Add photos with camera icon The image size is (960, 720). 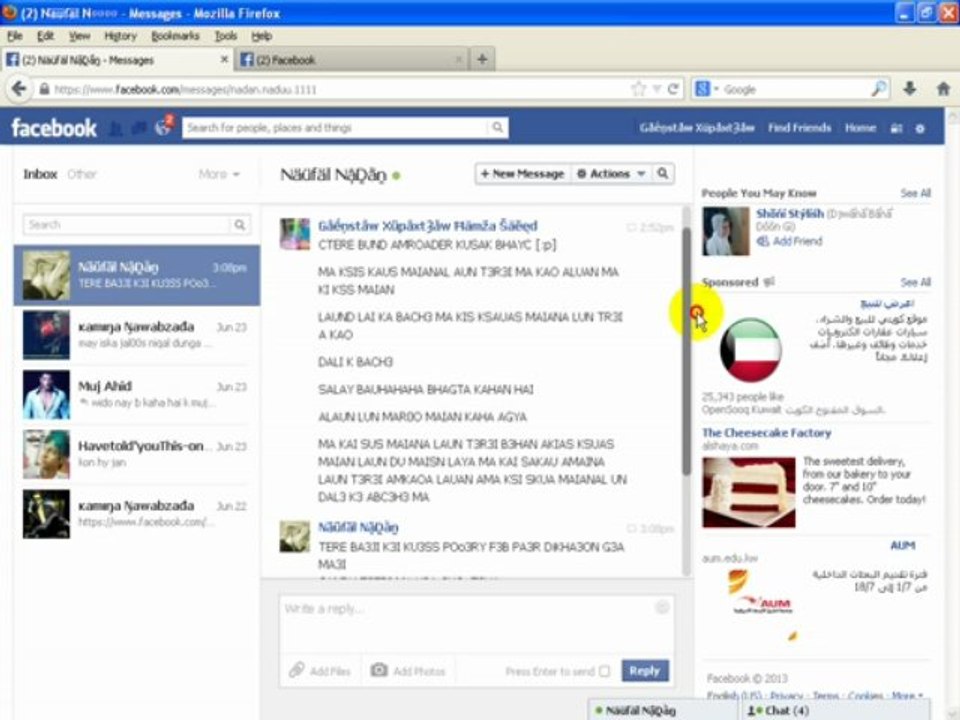coord(379,670)
